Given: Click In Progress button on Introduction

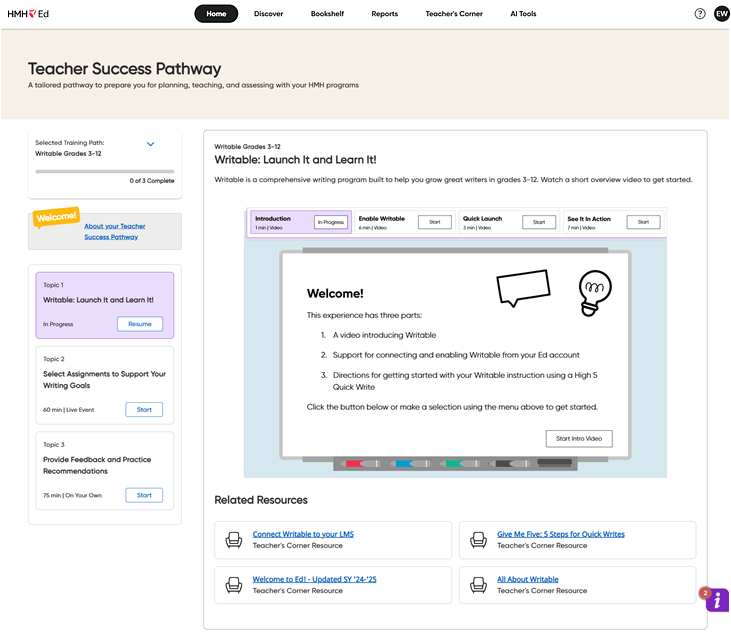Looking at the screenshot, I should click(x=331, y=222).
